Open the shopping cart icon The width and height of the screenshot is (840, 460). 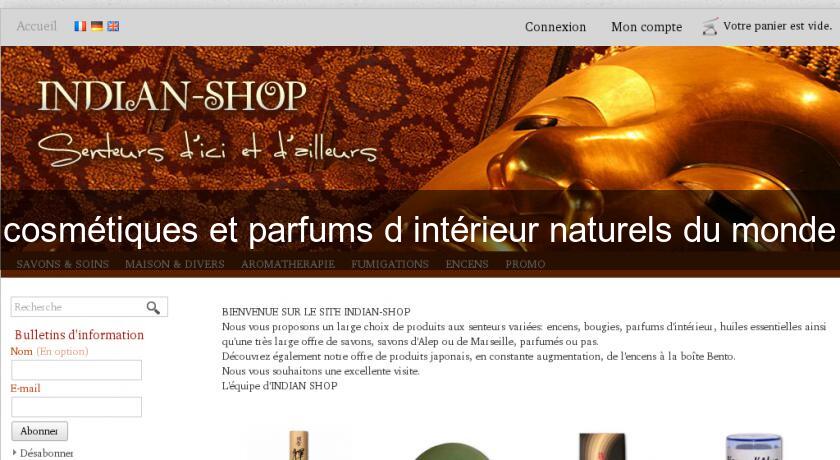click(x=710, y=26)
